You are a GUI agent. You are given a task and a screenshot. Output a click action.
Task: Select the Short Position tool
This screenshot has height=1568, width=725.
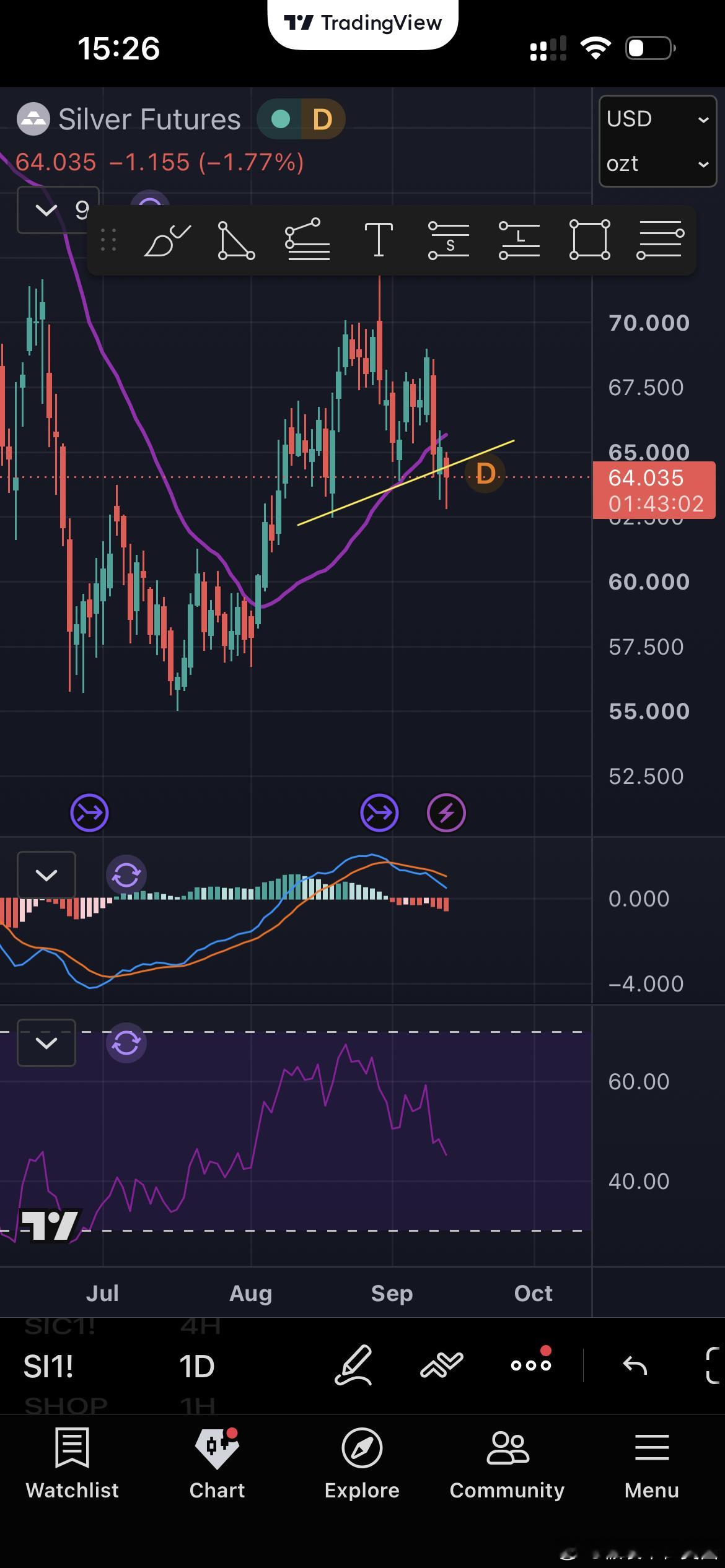(448, 240)
